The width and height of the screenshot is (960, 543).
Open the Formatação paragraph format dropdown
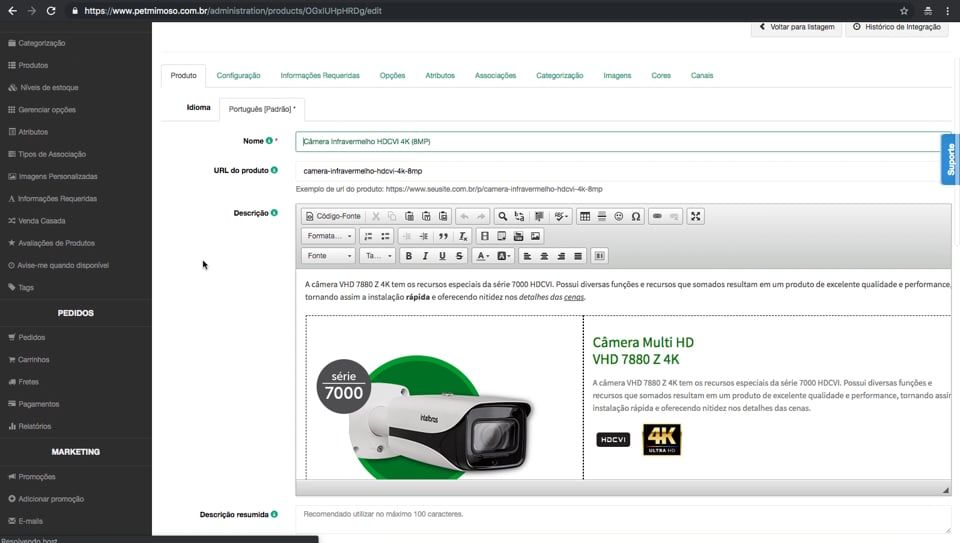tap(329, 236)
